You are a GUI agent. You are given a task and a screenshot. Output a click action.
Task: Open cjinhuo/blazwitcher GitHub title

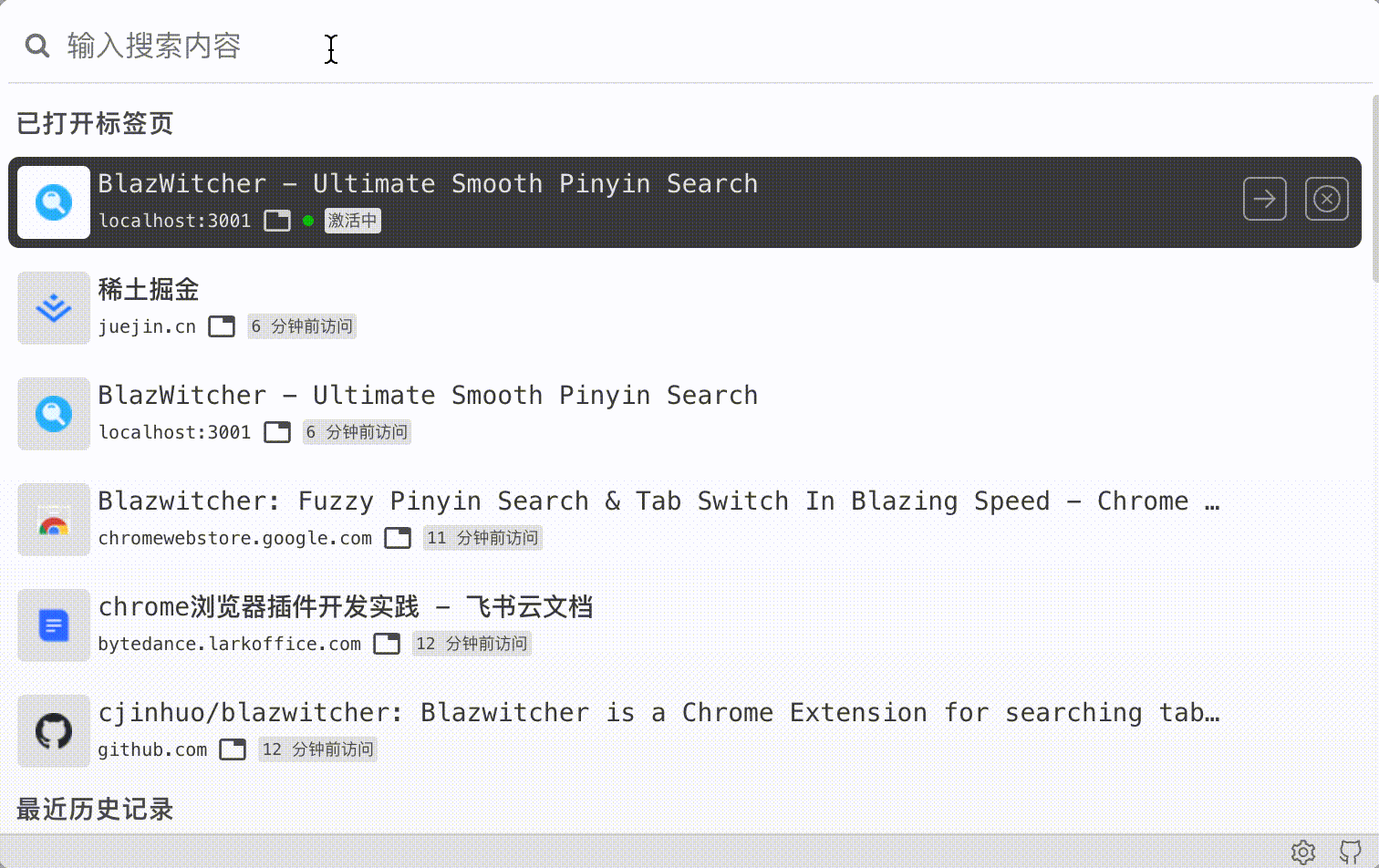658,713
